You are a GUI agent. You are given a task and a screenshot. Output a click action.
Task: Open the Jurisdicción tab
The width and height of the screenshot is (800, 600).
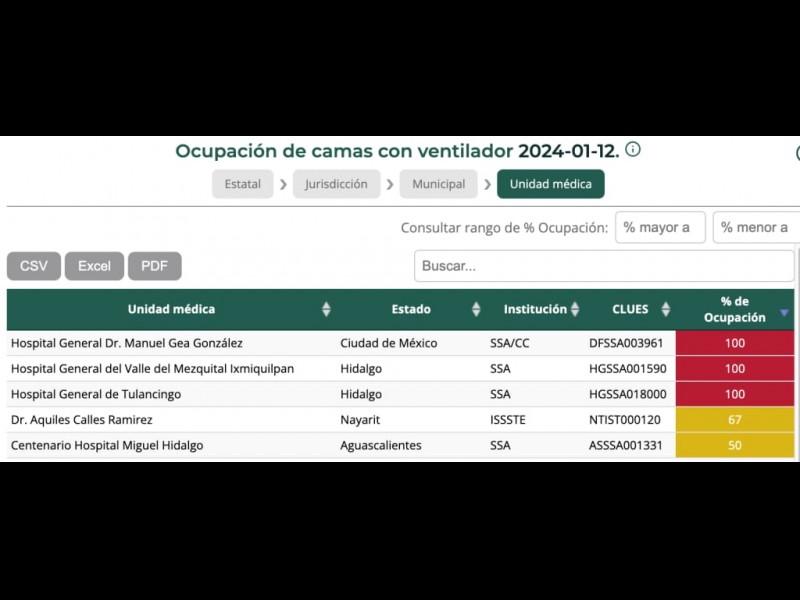pyautogui.click(x=336, y=184)
